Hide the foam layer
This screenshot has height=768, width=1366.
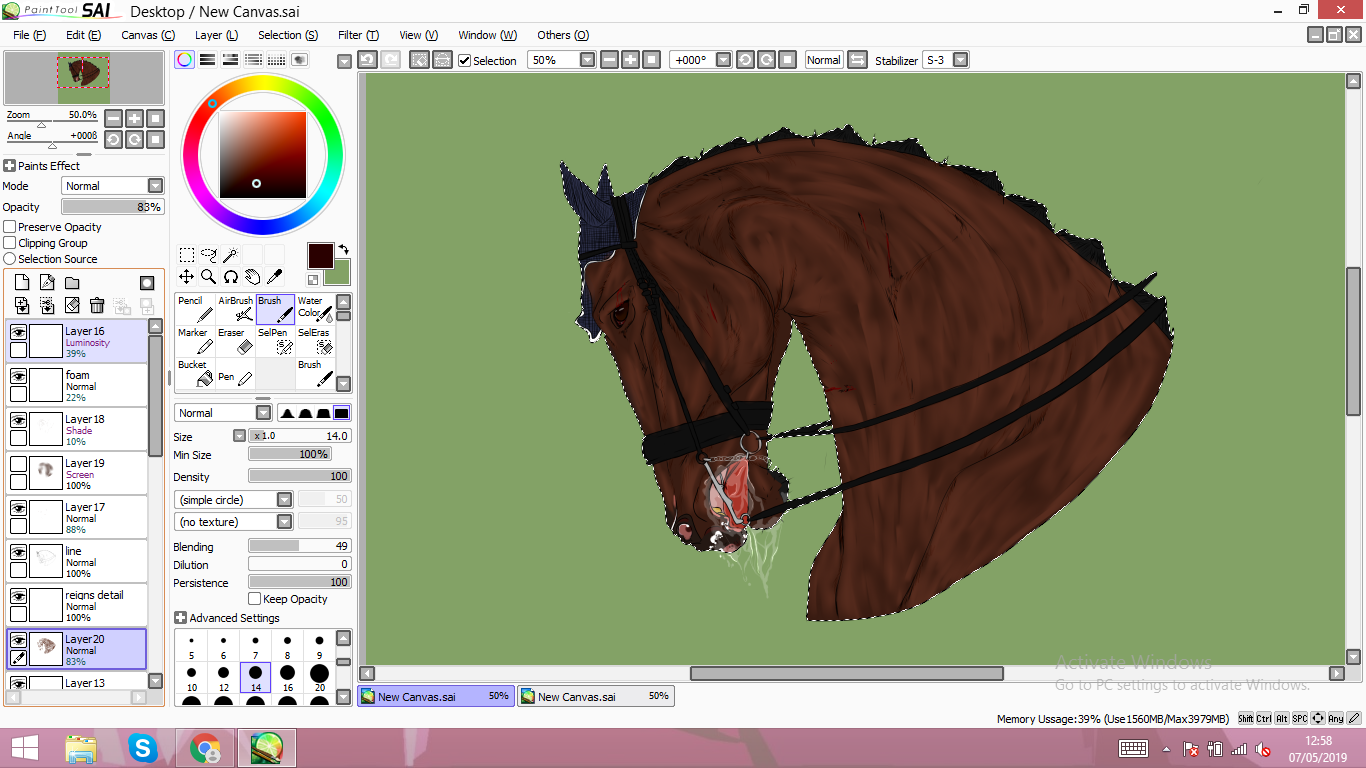coord(18,376)
